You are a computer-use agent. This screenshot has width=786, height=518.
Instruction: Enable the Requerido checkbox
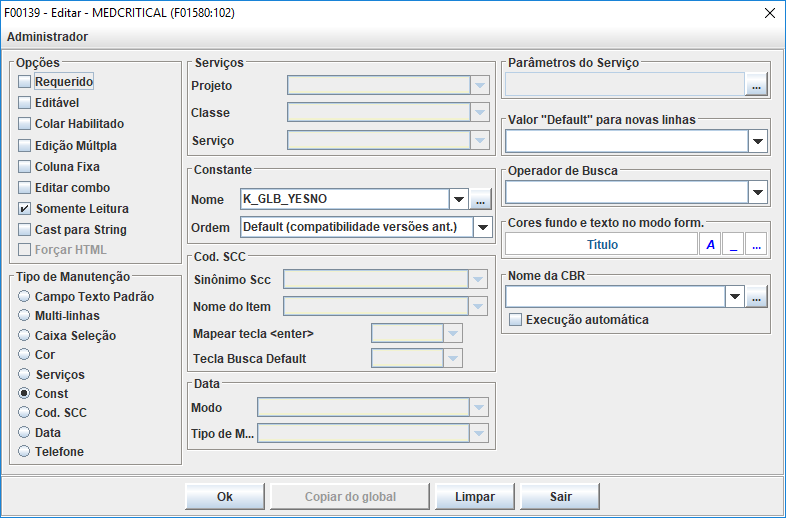(x=25, y=82)
